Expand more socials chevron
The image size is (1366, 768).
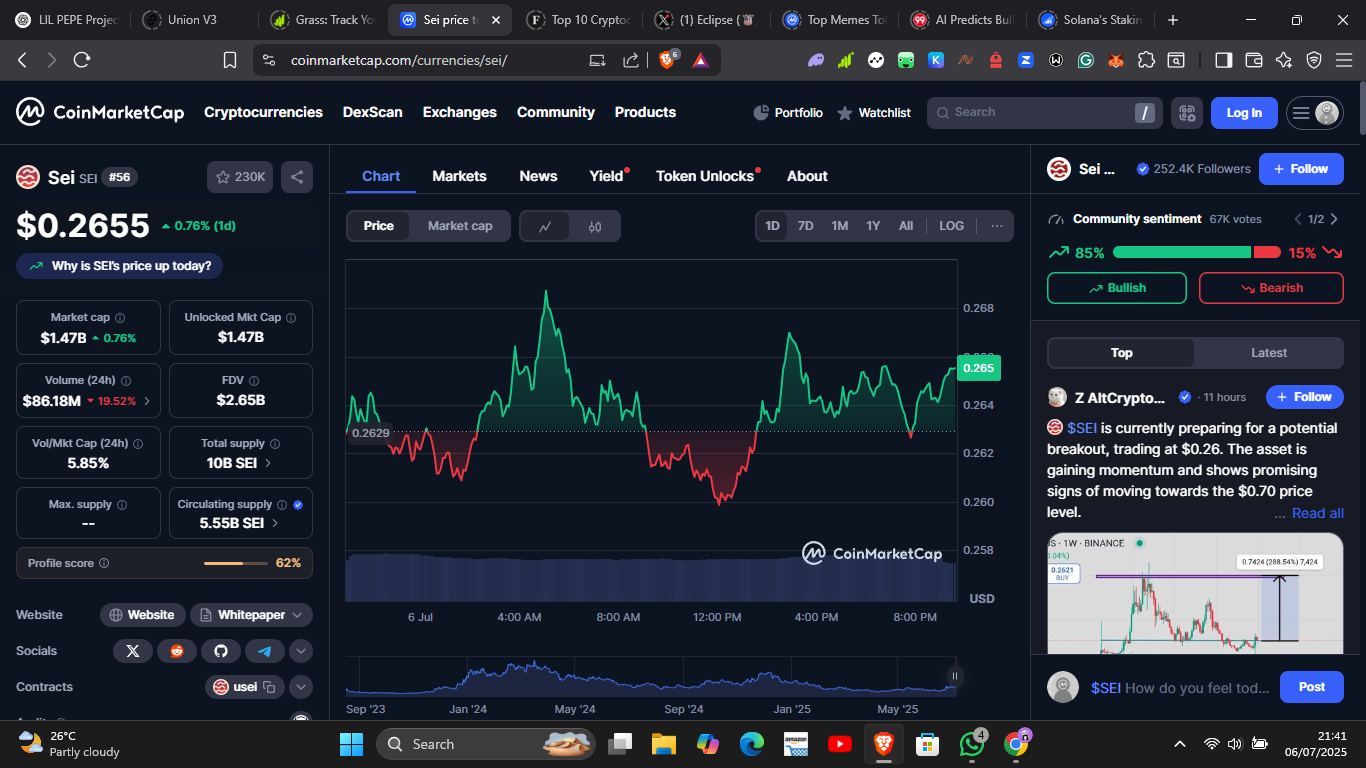point(301,651)
